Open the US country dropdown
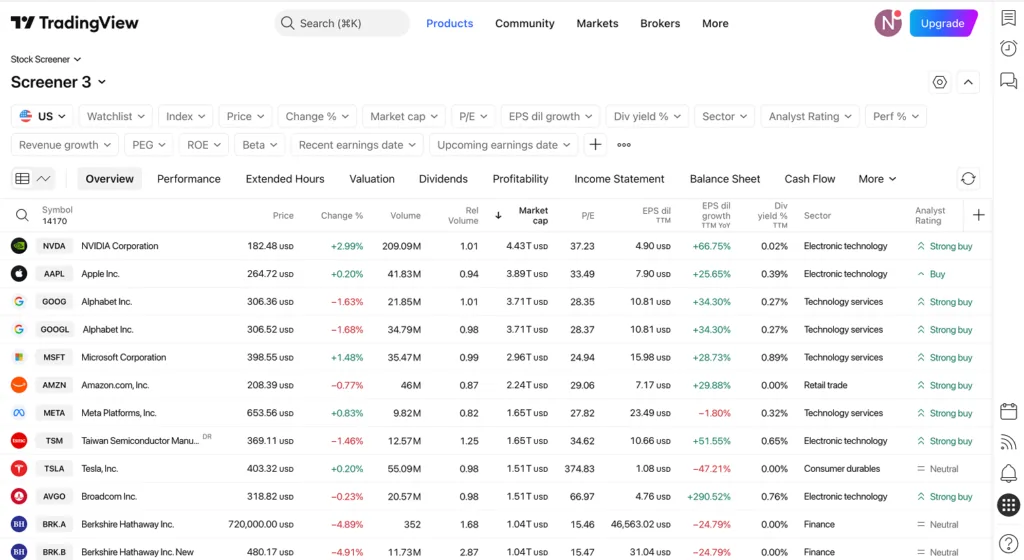Viewport: 1024px width, 560px height. pos(42,116)
